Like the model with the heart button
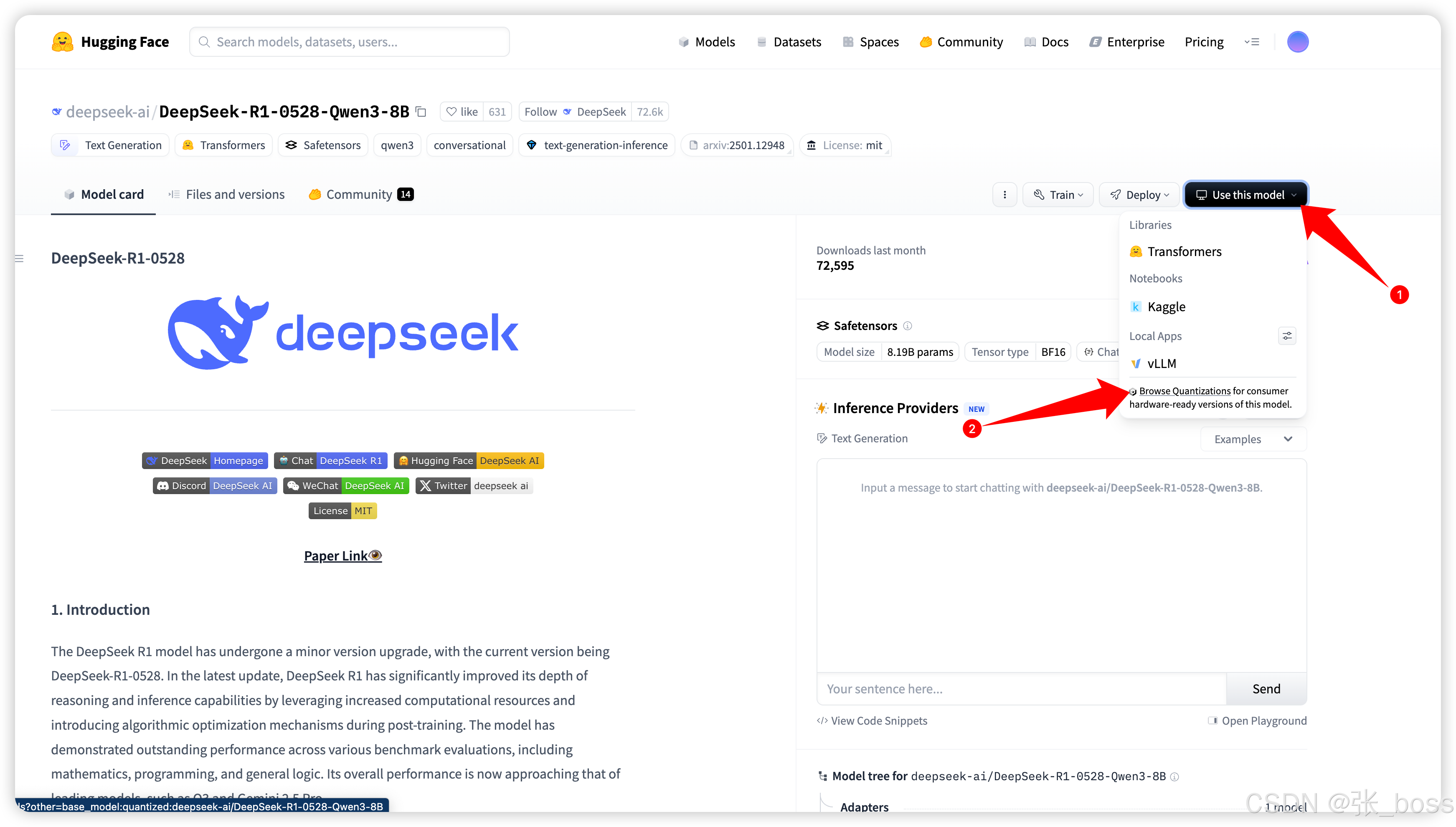The width and height of the screenshot is (1456, 827). tap(462, 112)
